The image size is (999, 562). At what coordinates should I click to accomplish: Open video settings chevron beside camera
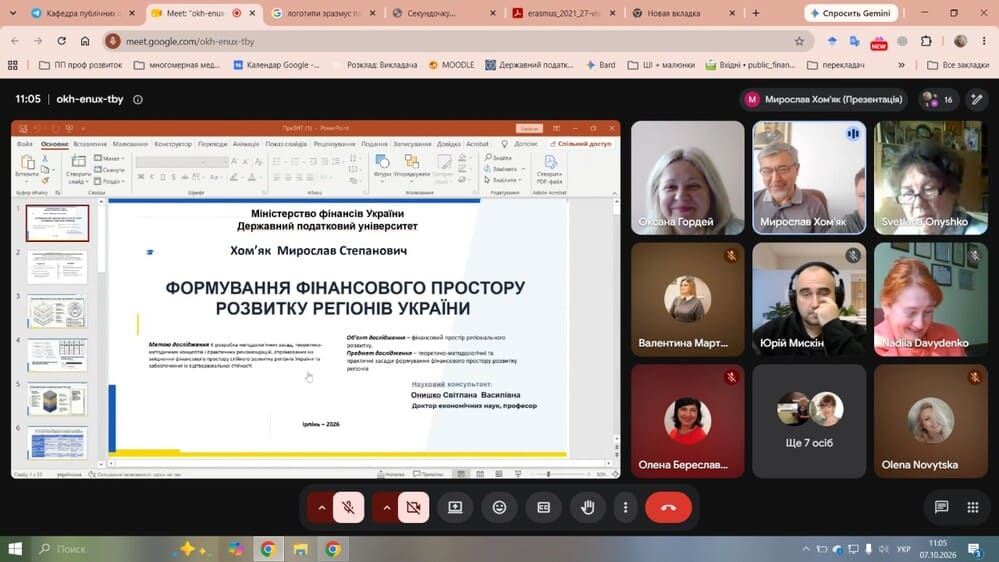coord(386,507)
